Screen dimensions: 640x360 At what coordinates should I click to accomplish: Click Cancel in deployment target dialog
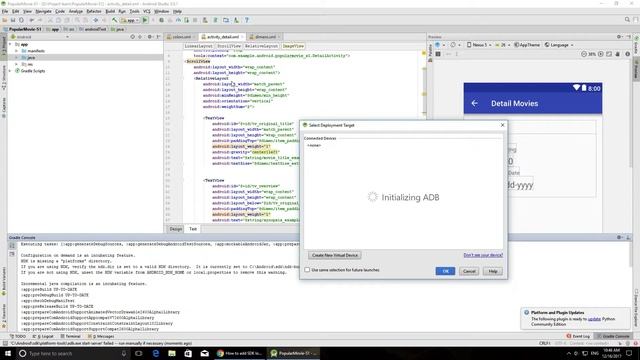click(469, 271)
